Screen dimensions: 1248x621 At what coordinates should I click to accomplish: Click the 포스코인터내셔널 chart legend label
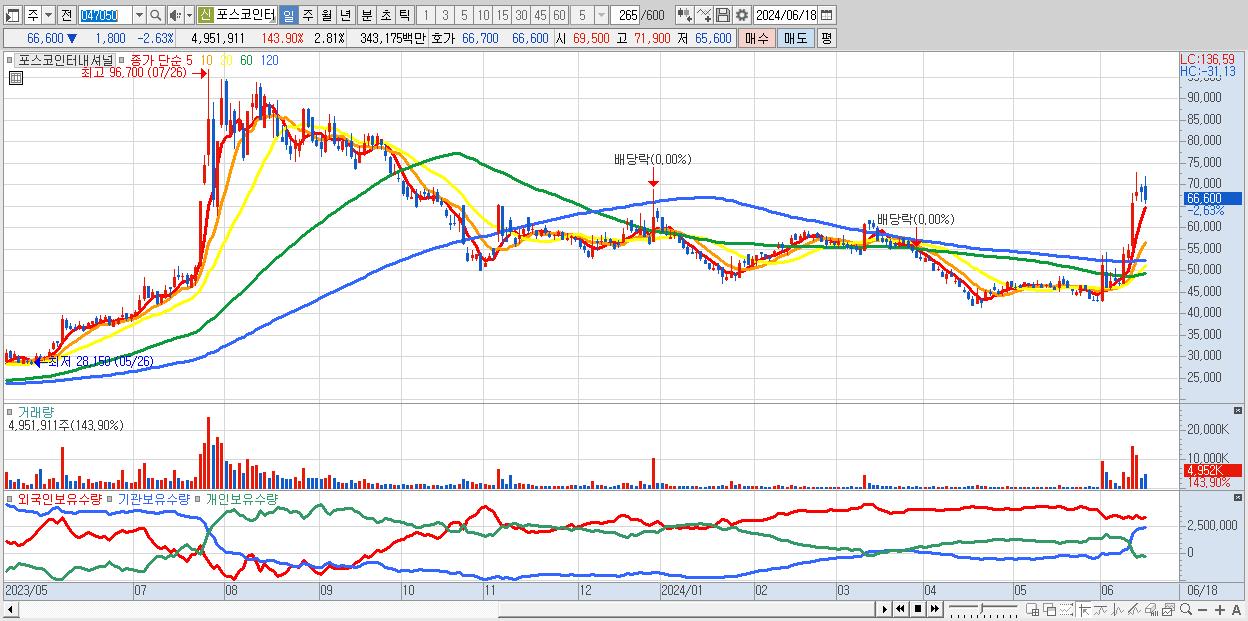(x=65, y=60)
